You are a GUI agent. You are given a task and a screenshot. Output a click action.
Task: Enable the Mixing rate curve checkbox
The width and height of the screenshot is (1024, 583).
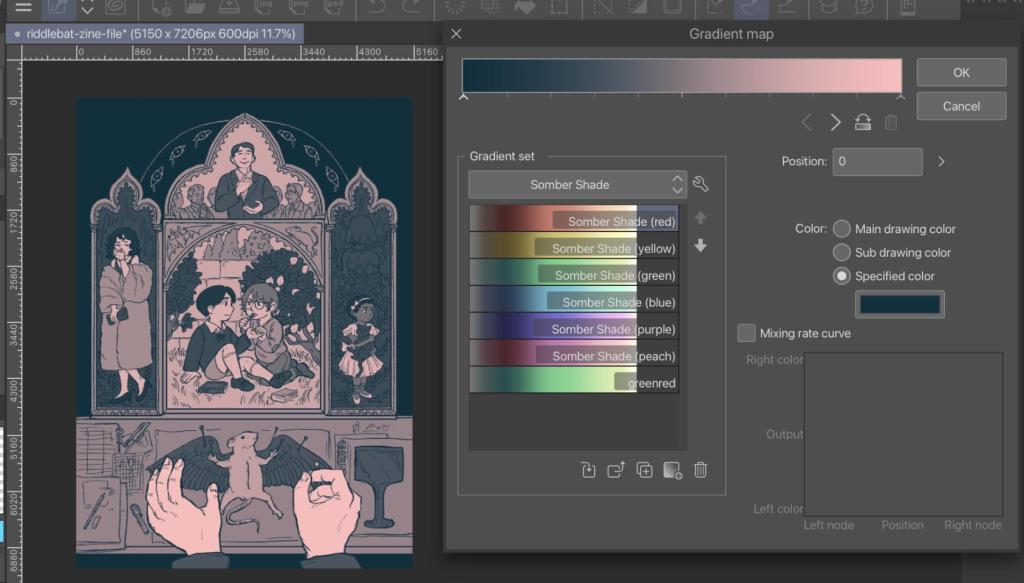pyautogui.click(x=746, y=333)
